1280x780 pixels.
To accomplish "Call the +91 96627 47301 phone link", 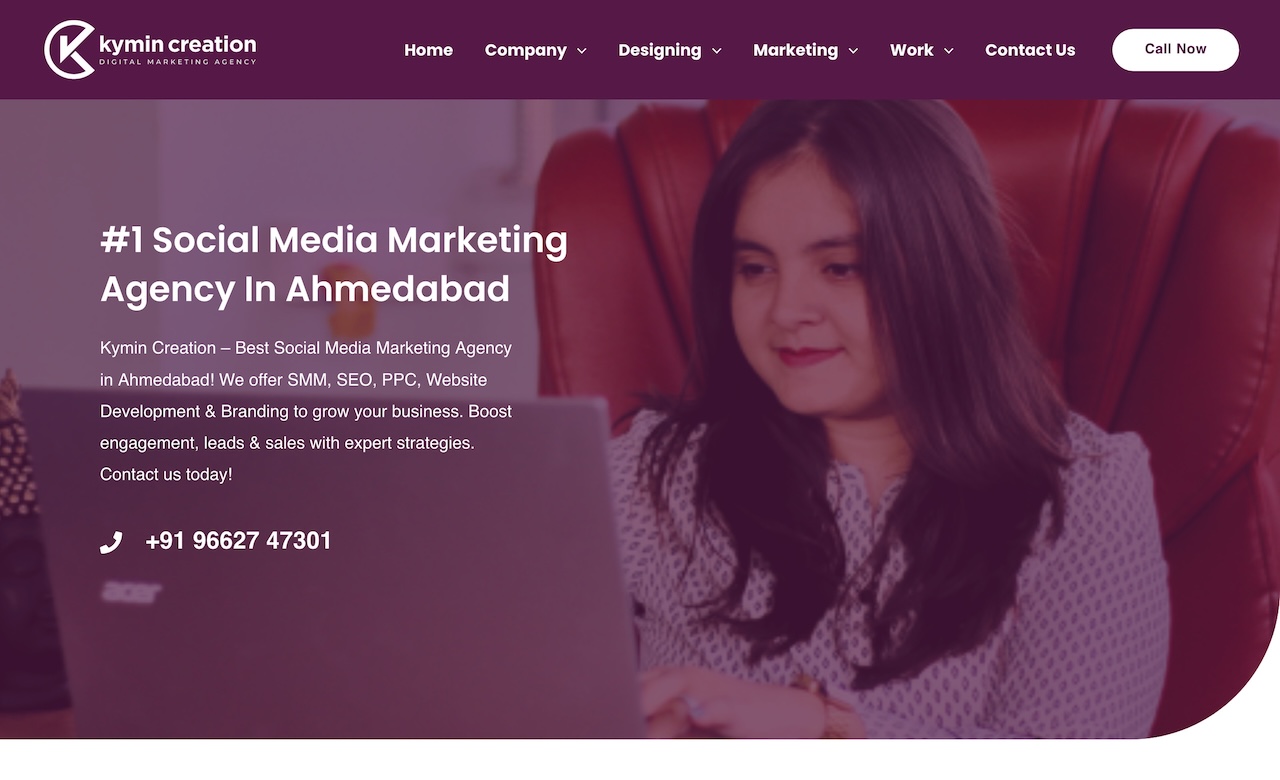I will pyautogui.click(x=238, y=541).
